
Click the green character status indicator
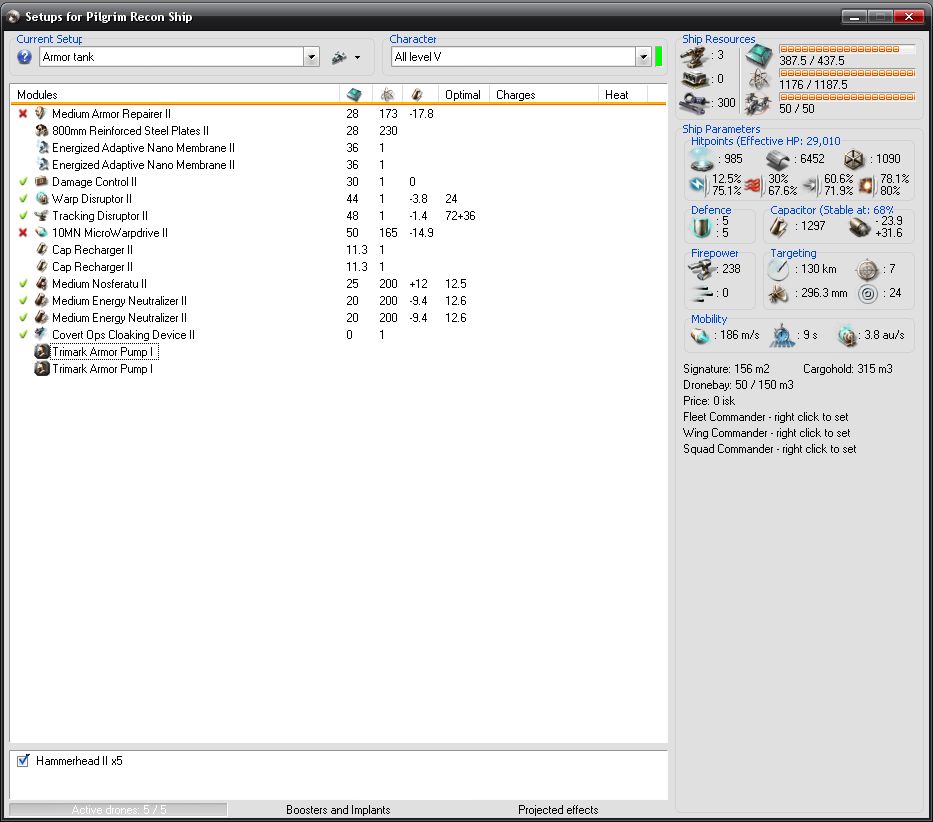658,57
